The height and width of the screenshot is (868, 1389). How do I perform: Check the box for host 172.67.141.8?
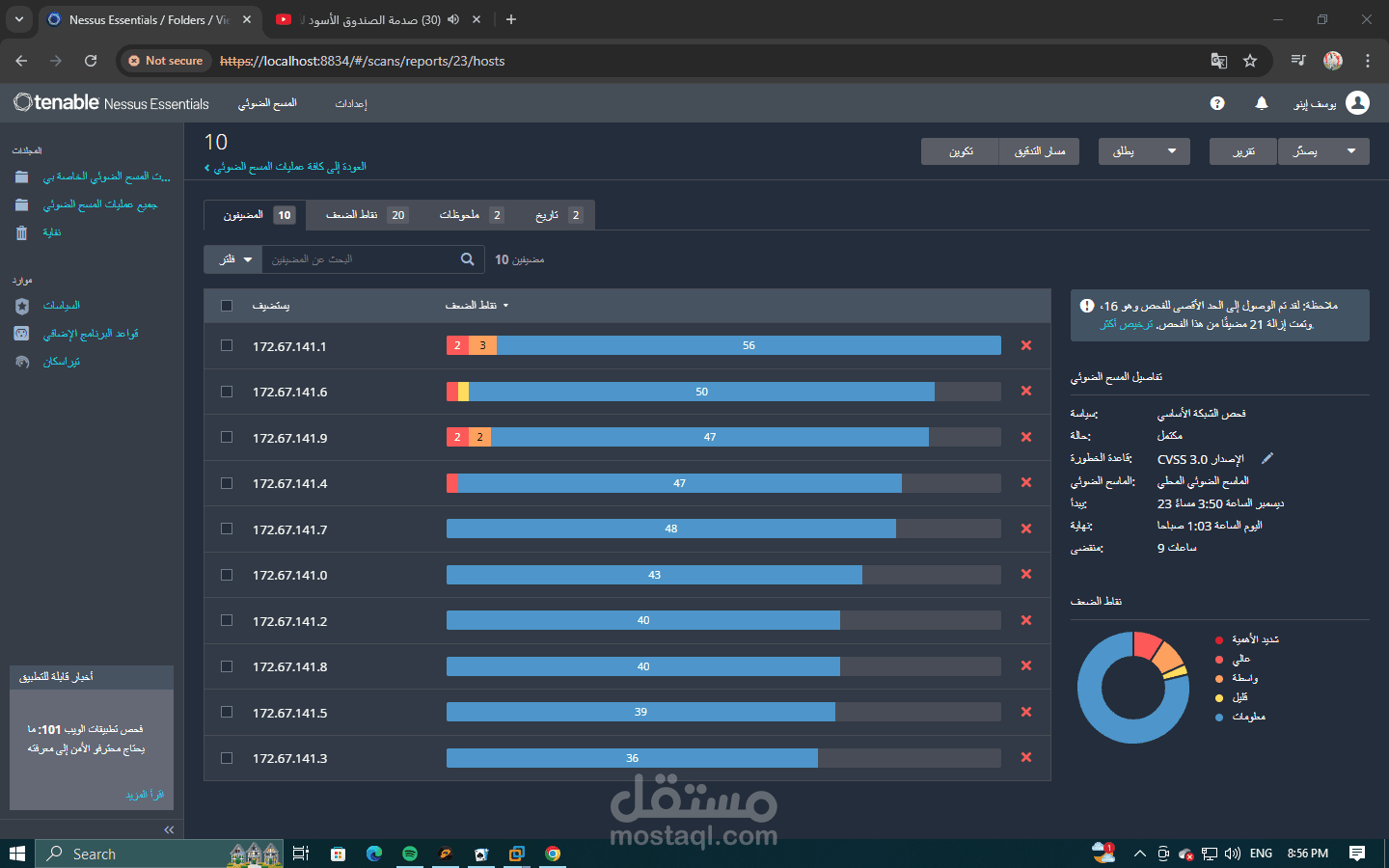(227, 666)
